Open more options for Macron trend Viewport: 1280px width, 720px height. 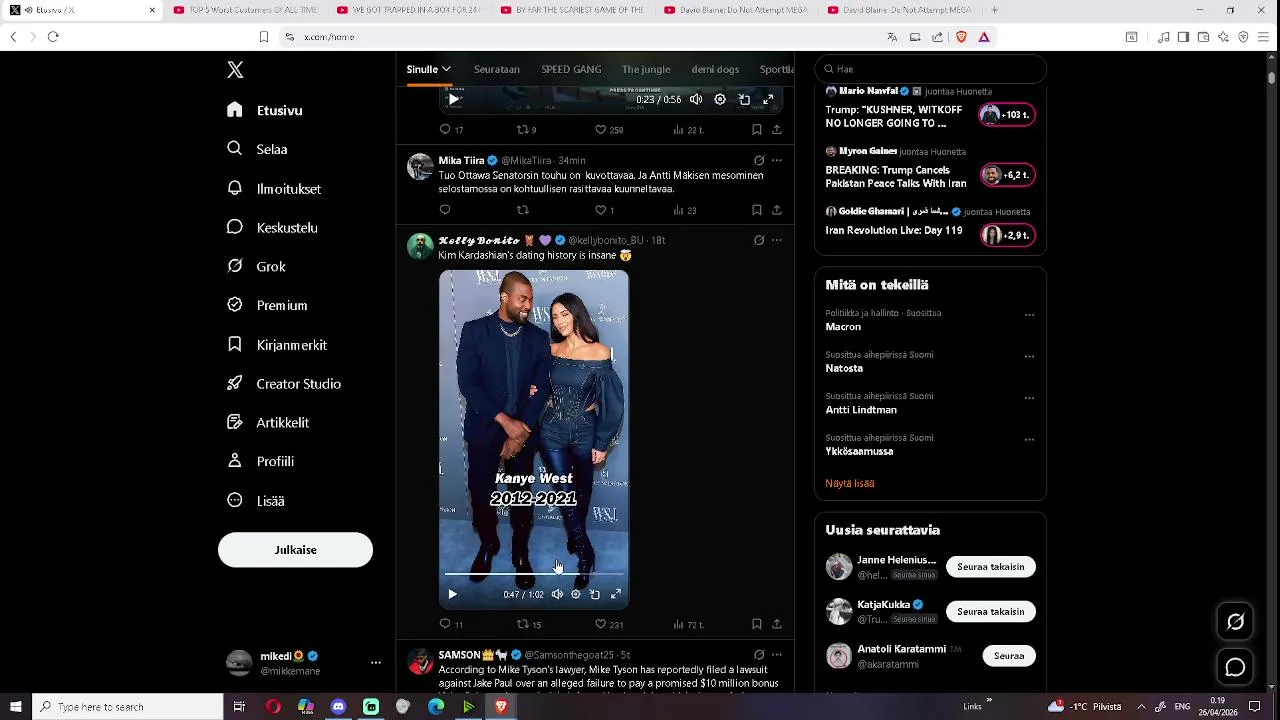click(1029, 315)
